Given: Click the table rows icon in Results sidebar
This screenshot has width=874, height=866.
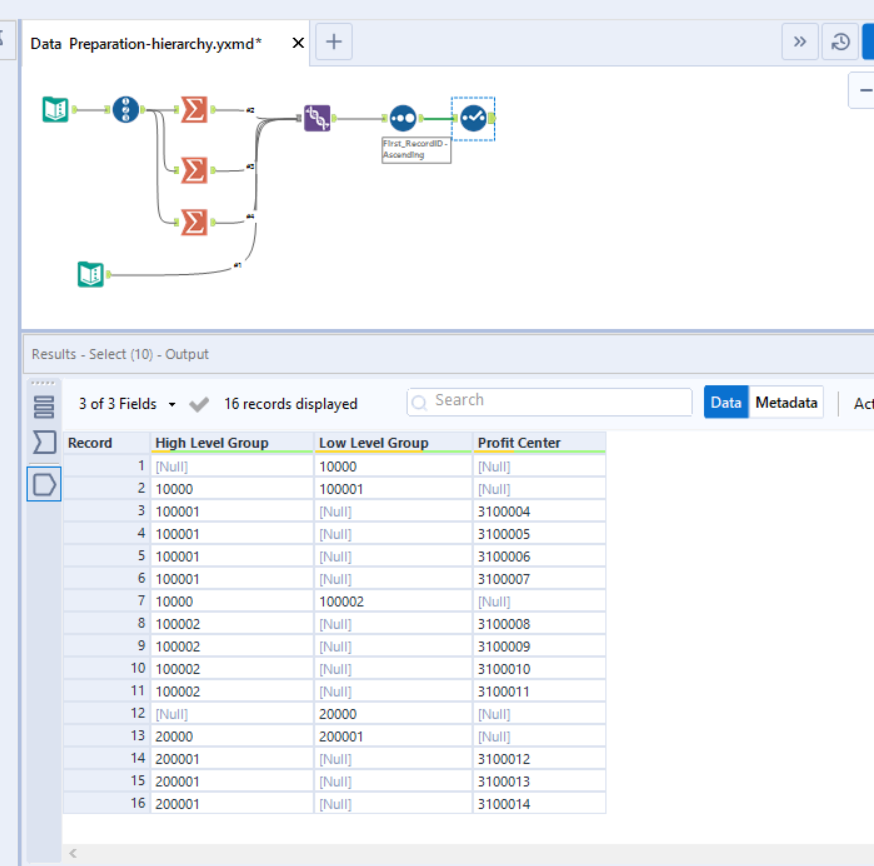Looking at the screenshot, I should (x=42, y=407).
